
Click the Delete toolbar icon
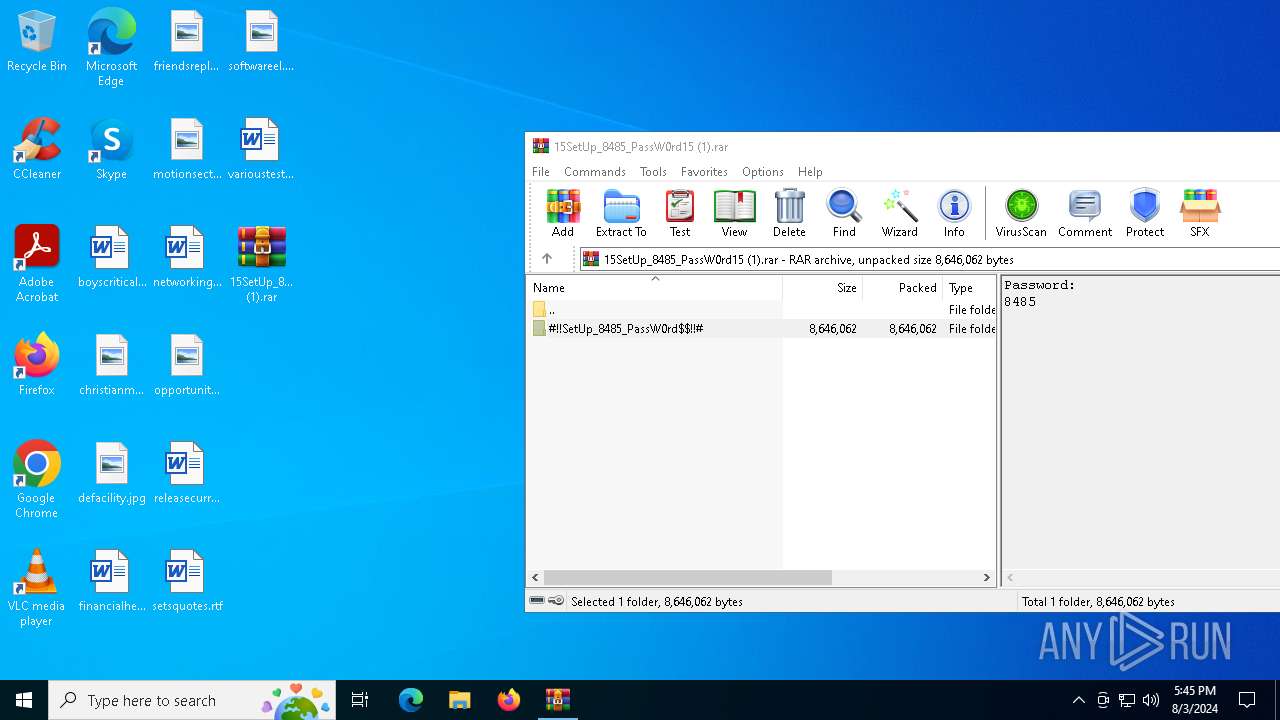coord(789,214)
